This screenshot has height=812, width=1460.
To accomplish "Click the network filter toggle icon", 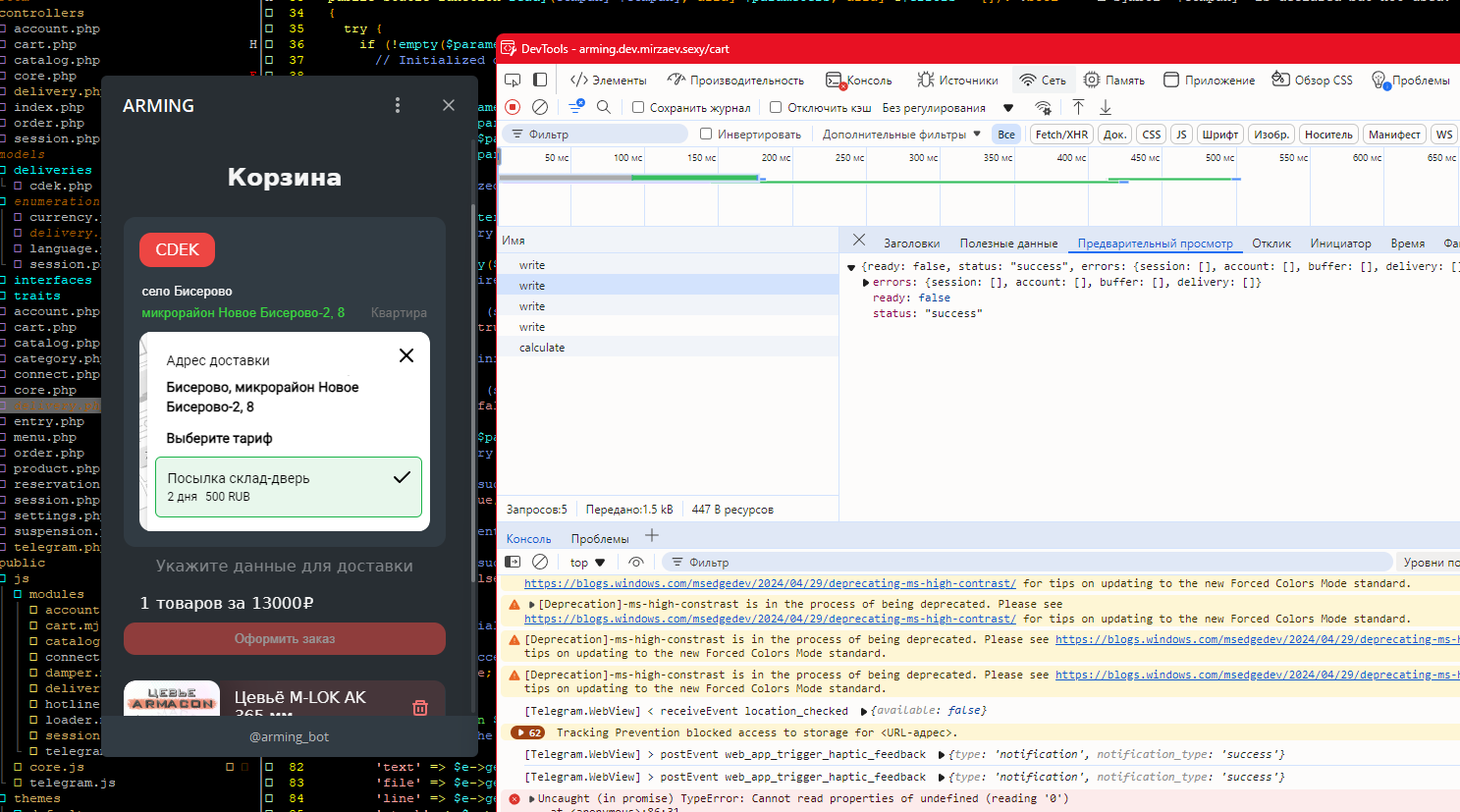I will coord(576,107).
